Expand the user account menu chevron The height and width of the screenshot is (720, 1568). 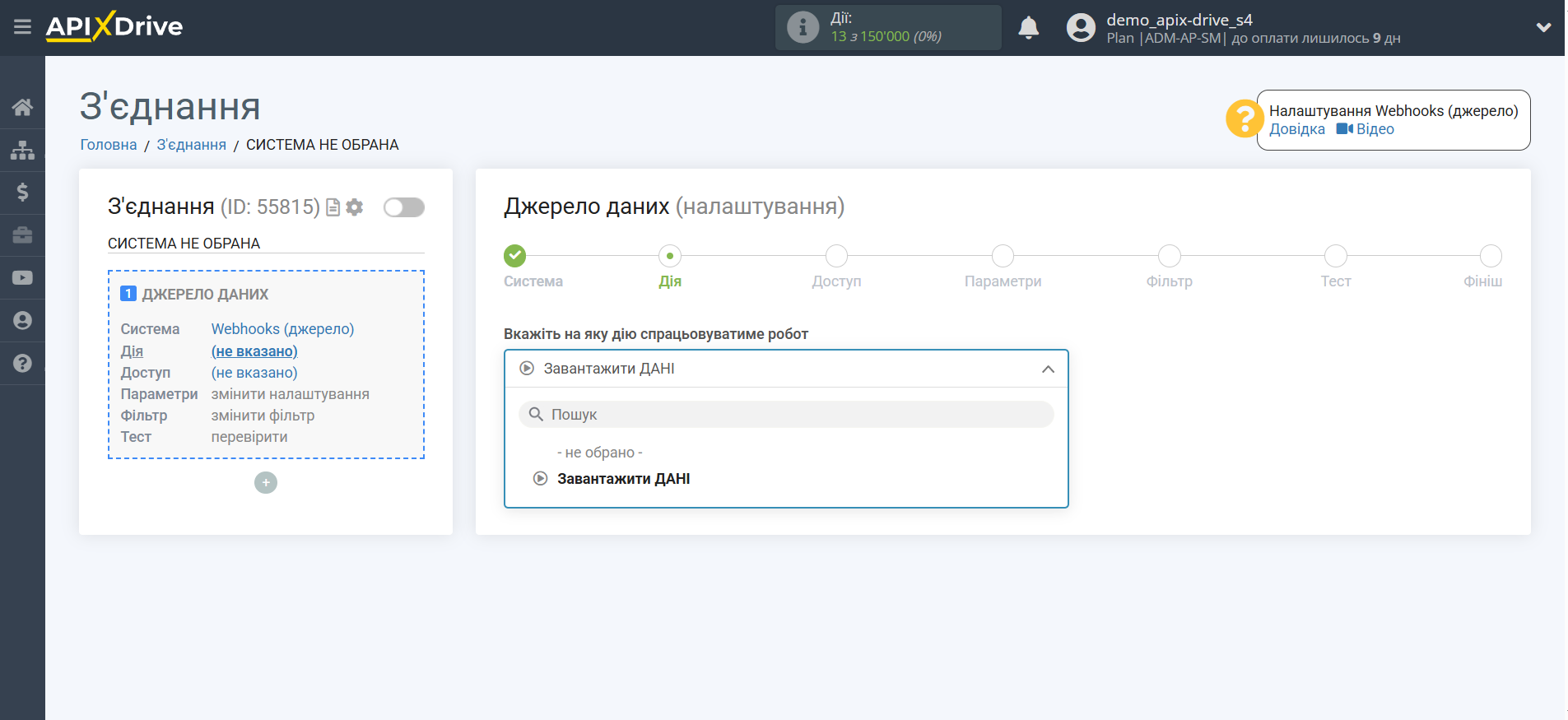1543,28
